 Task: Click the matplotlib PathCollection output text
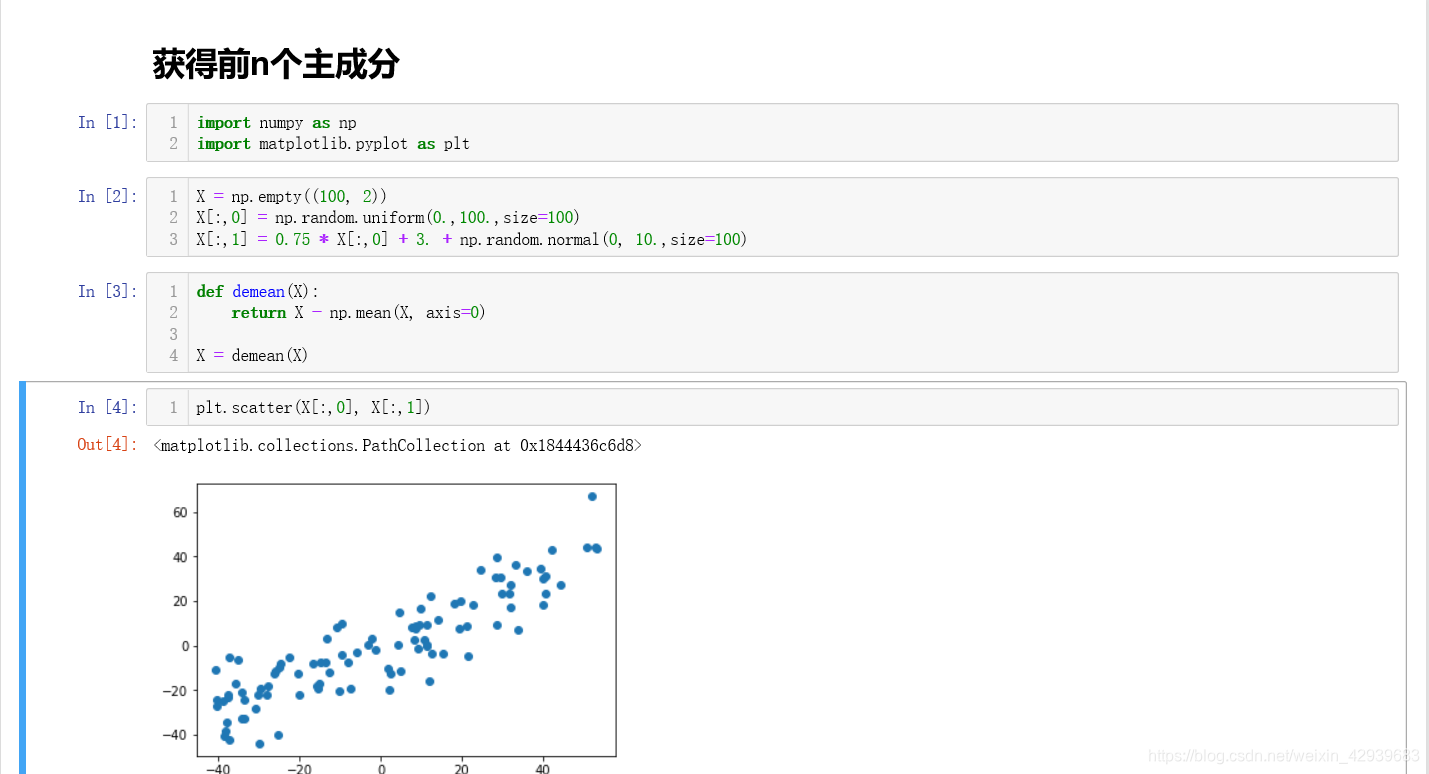(398, 445)
